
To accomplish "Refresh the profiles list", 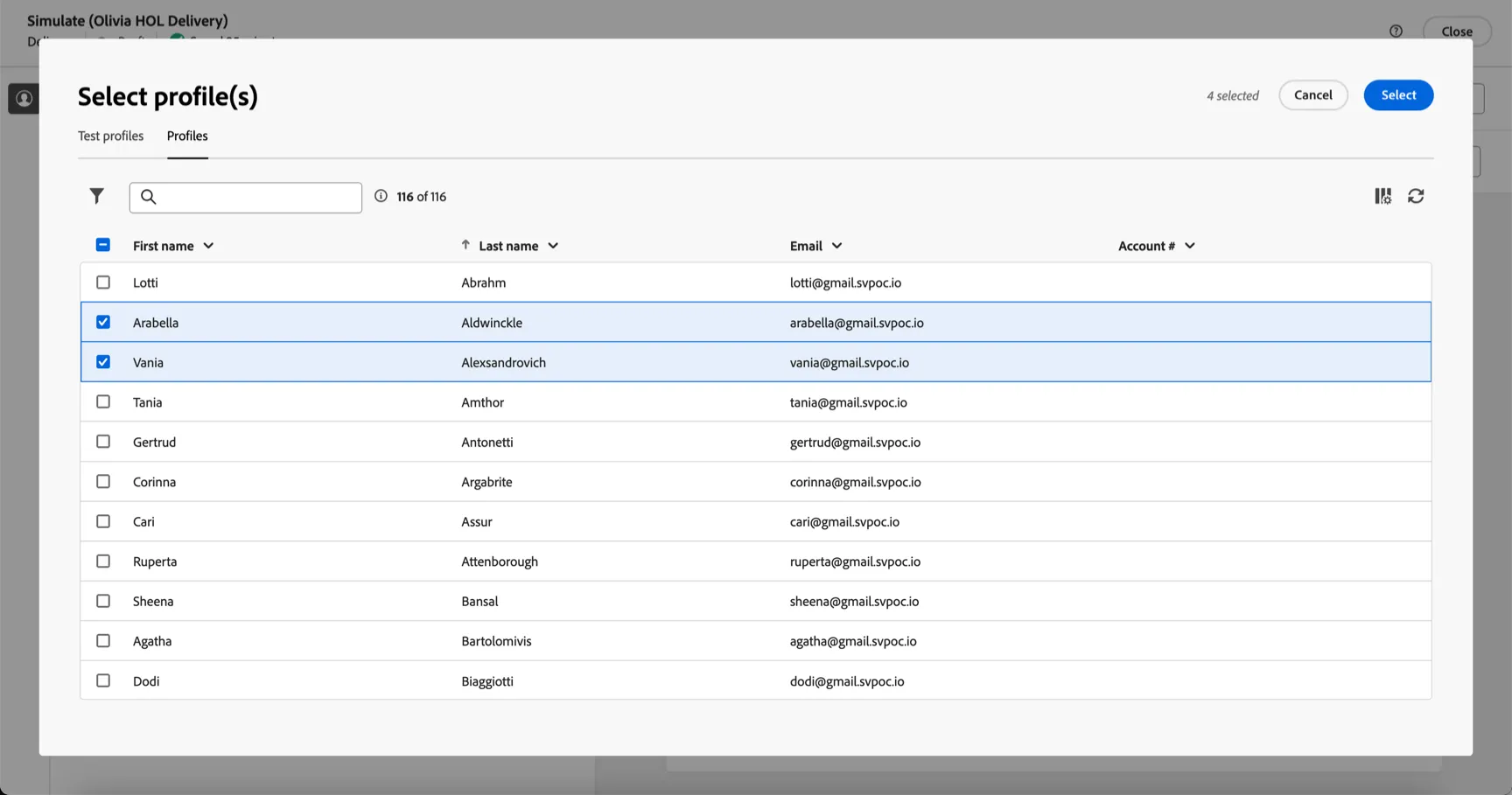I will (x=1416, y=196).
